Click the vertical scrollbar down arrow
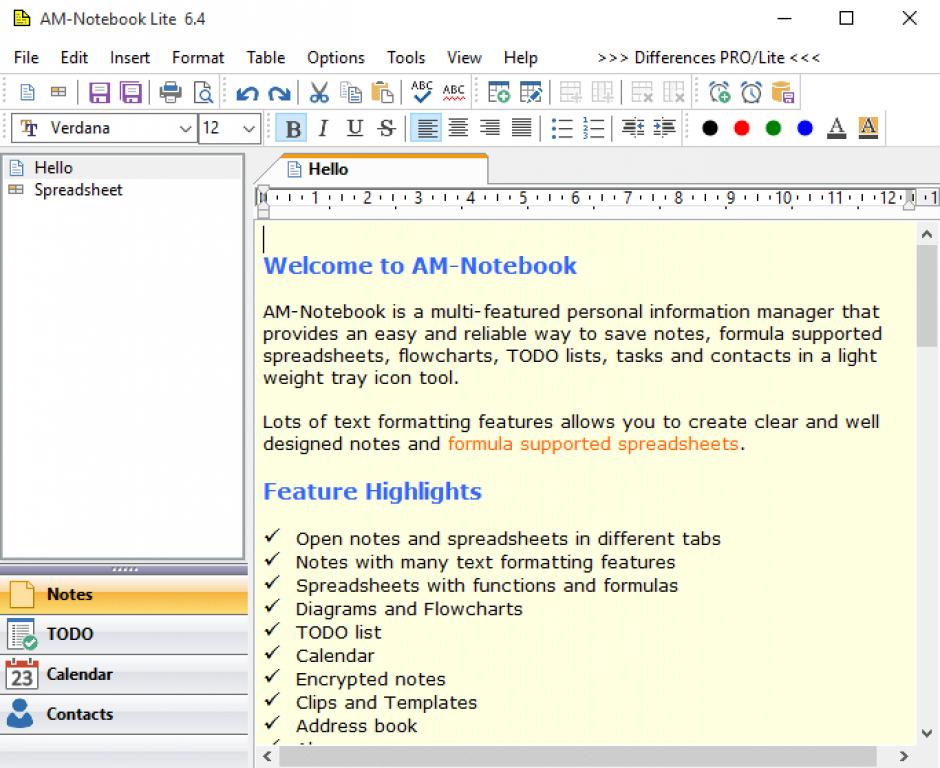Image resolution: width=940 pixels, height=768 pixels. tap(927, 733)
